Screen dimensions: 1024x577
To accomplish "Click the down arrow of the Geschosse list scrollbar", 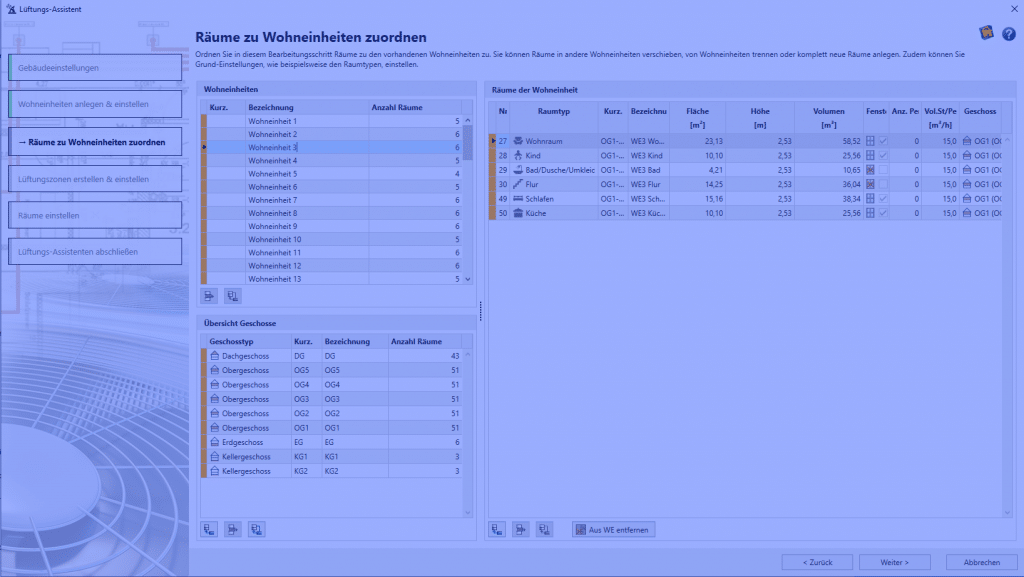I will click(468, 513).
